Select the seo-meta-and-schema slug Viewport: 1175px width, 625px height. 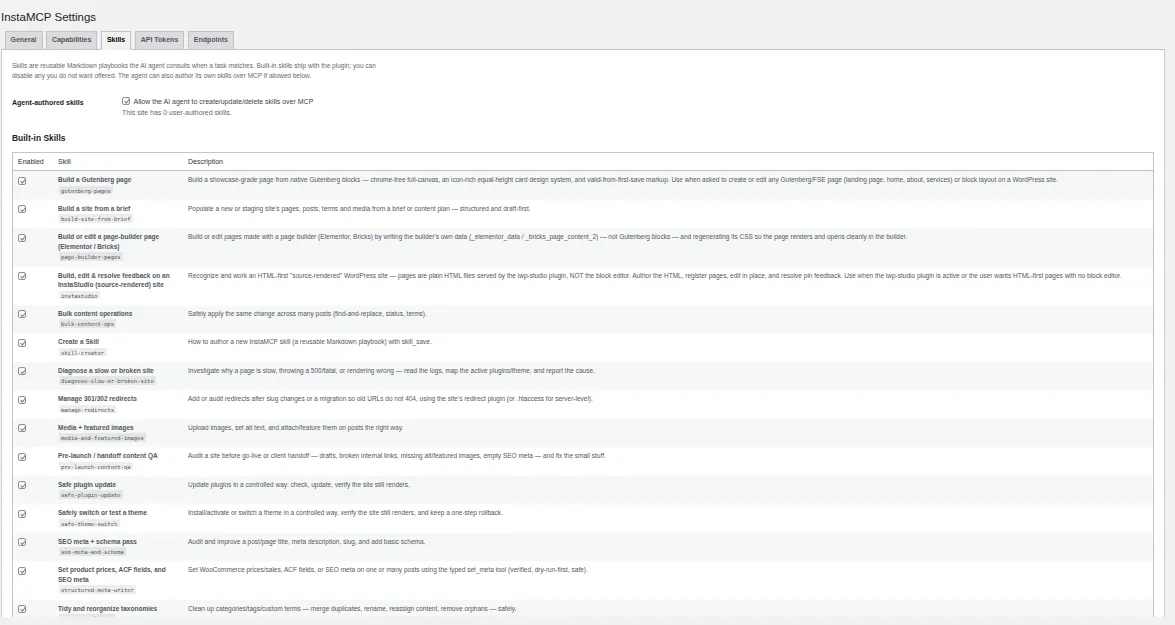click(x=93, y=552)
